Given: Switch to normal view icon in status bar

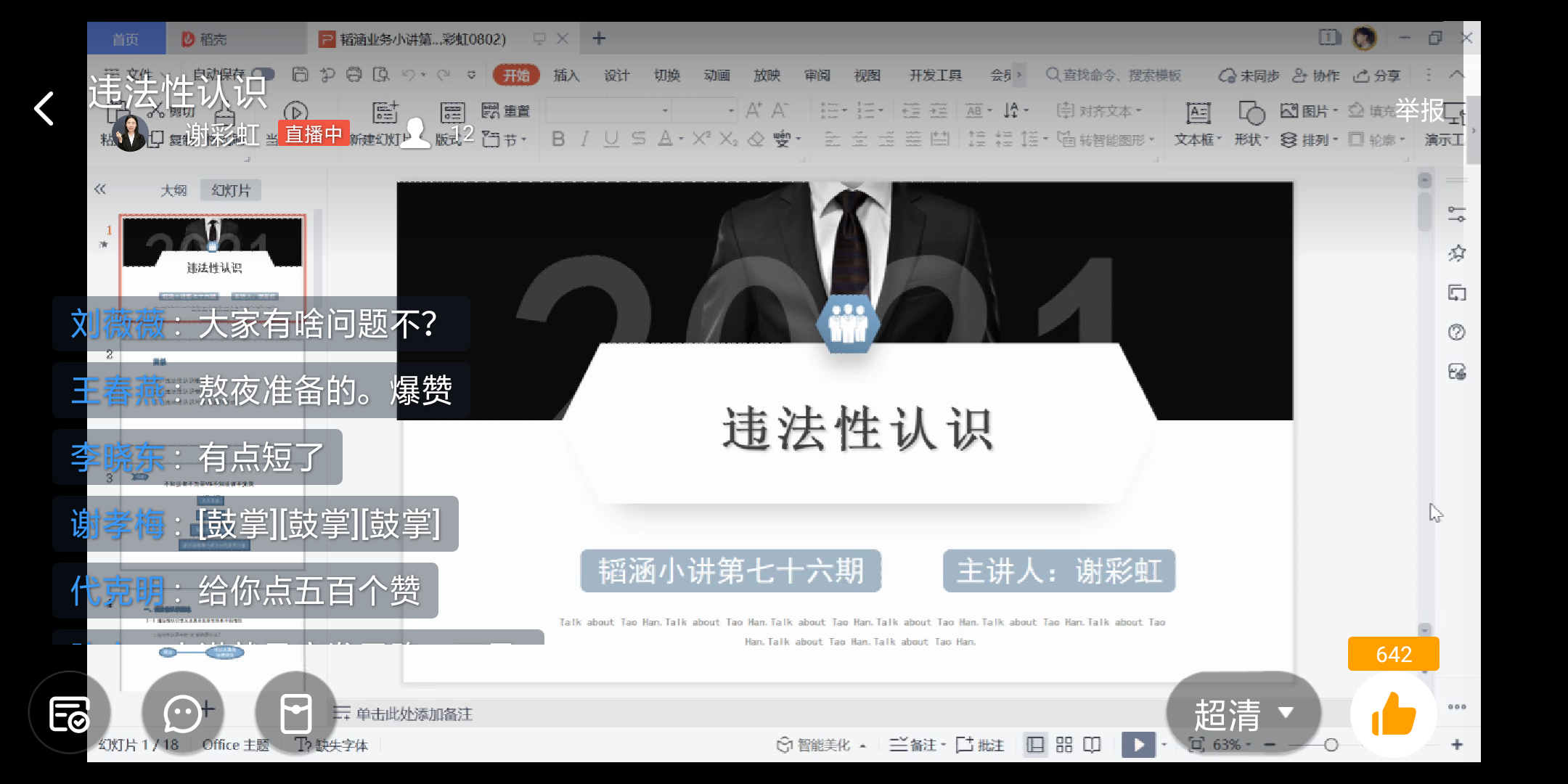Looking at the screenshot, I should tap(1035, 745).
